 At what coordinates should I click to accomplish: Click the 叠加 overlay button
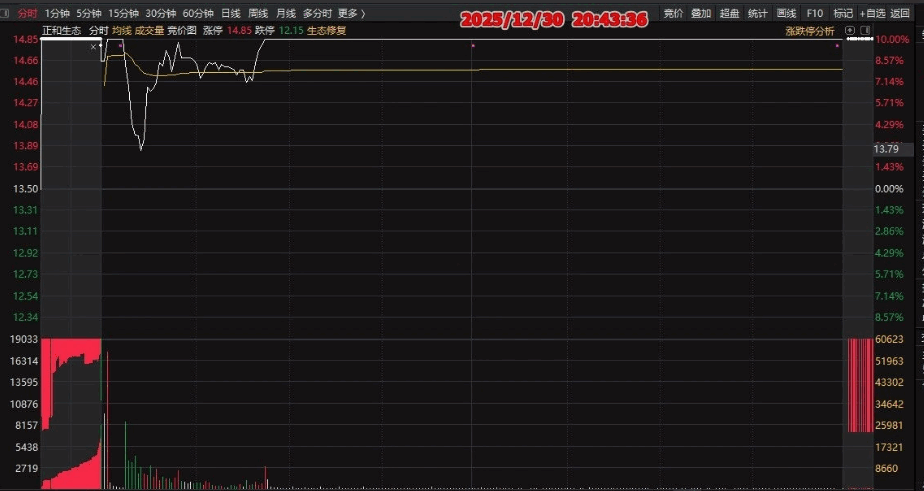tap(701, 13)
